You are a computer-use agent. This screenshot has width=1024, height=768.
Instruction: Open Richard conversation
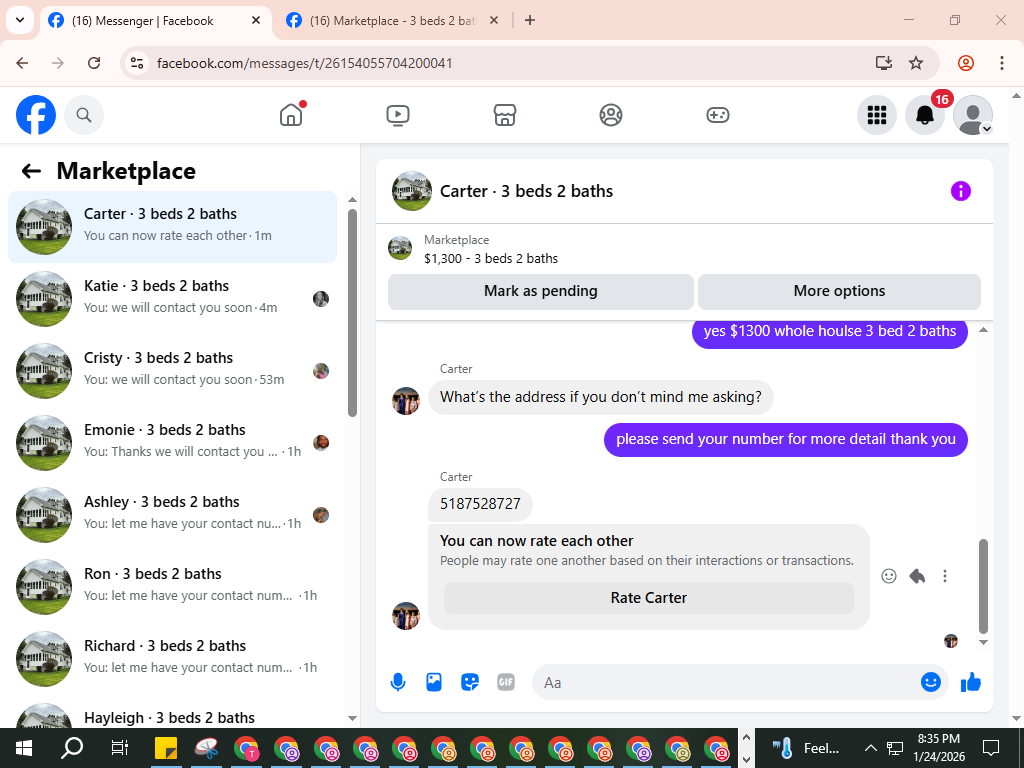click(x=172, y=658)
